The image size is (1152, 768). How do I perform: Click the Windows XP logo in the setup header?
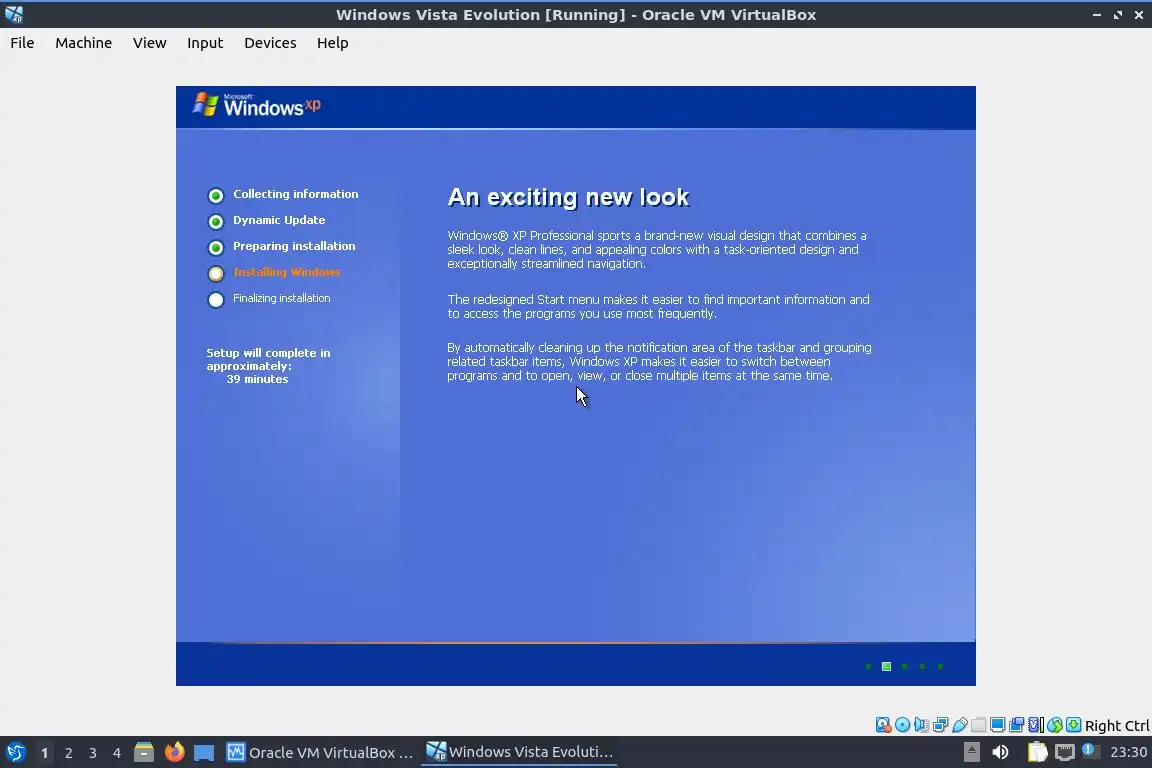[256, 105]
